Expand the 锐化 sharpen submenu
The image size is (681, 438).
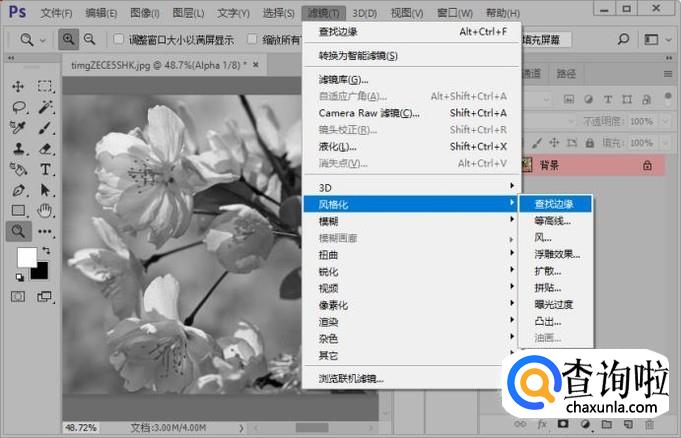(x=412, y=272)
